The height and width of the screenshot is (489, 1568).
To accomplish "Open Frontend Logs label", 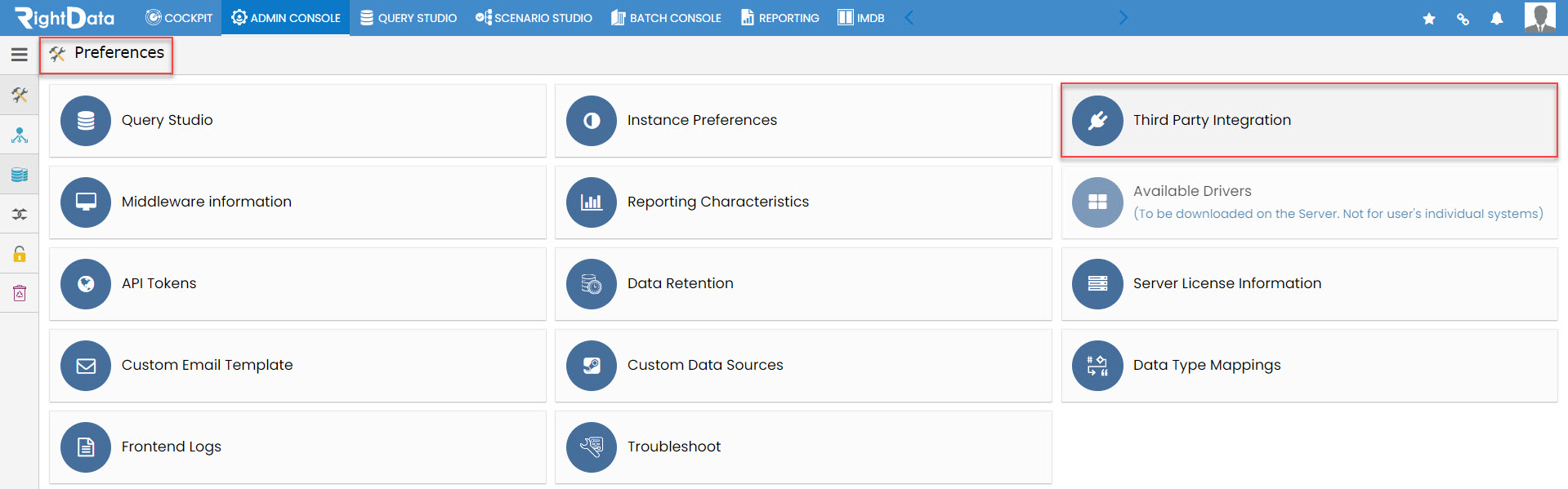I will (172, 447).
